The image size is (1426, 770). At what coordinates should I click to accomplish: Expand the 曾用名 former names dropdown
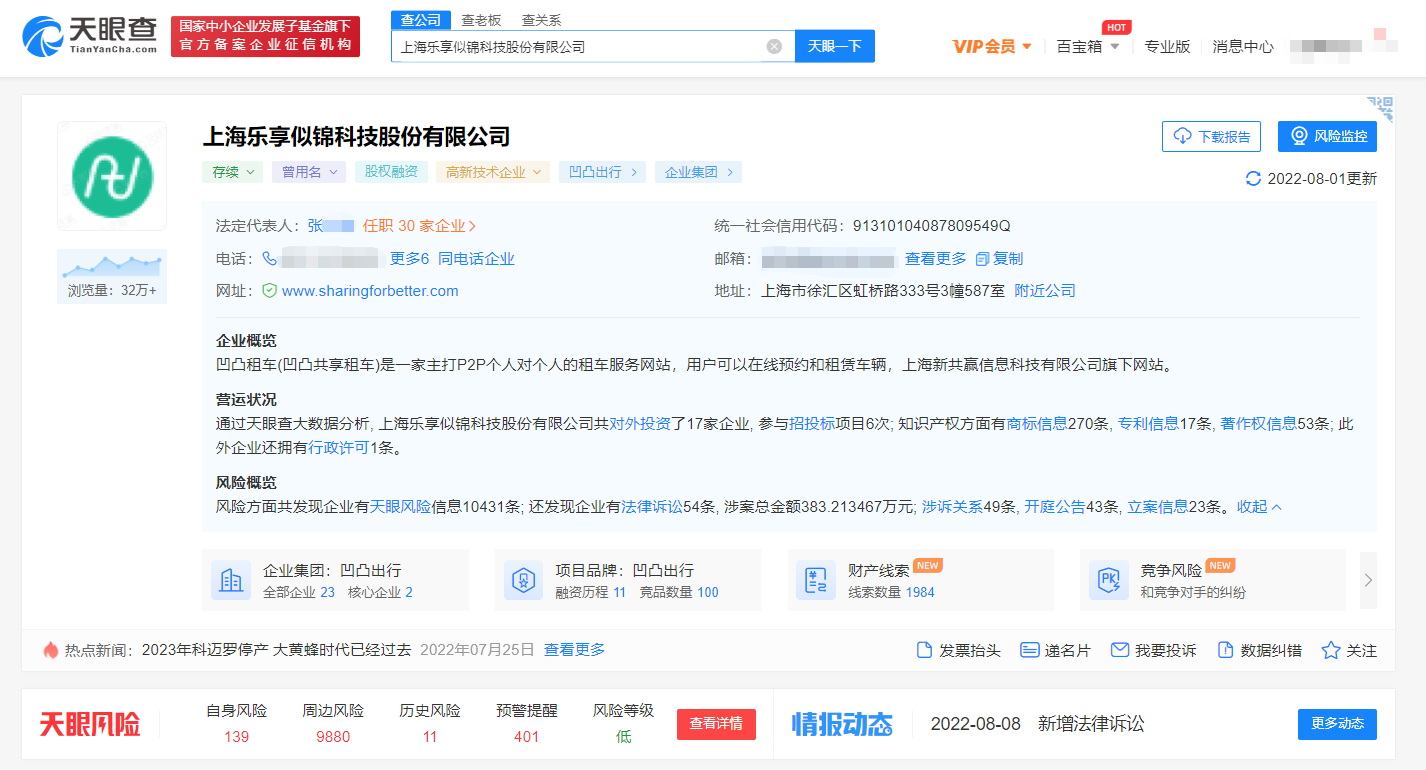click(309, 172)
